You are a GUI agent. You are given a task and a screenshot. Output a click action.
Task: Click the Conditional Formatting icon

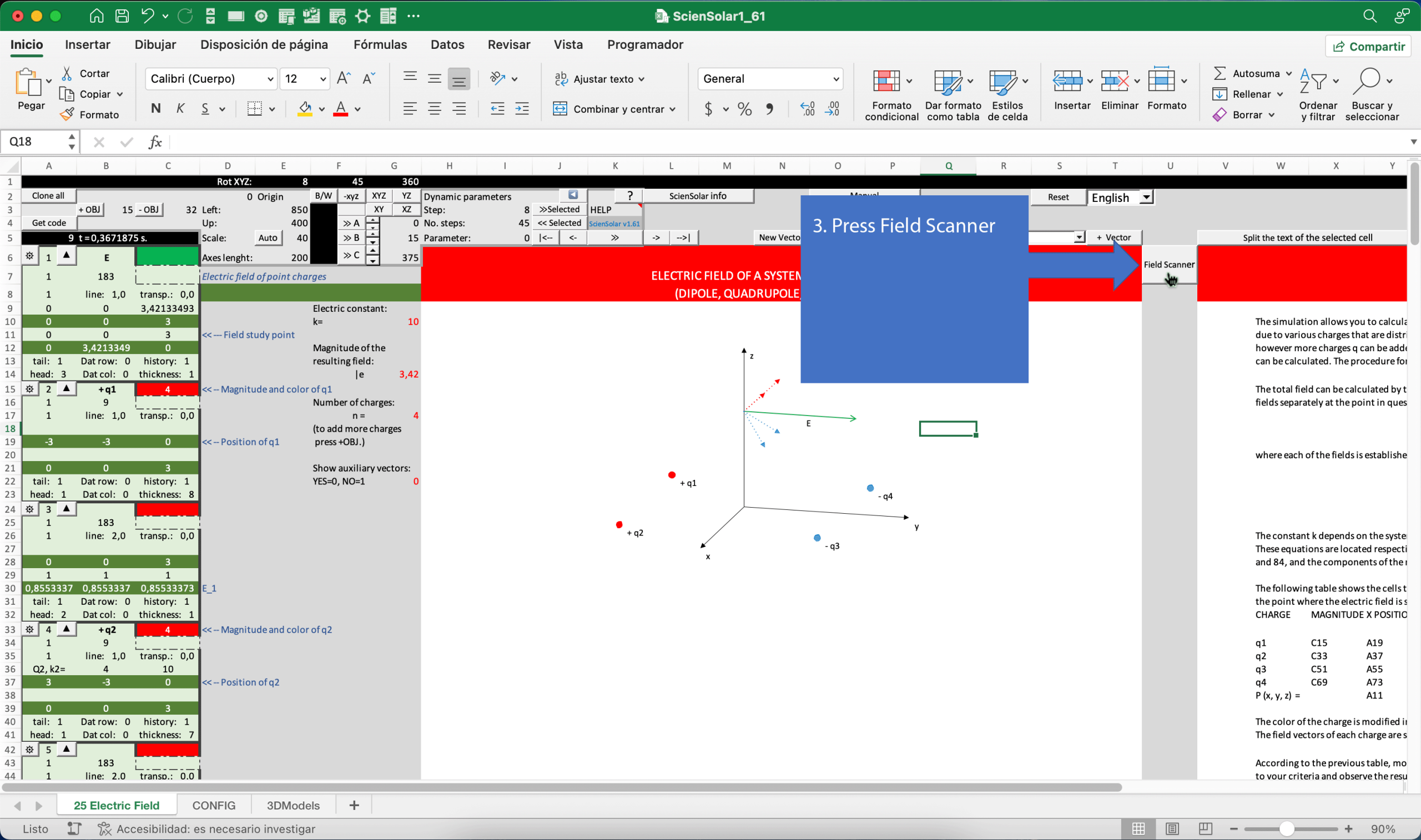point(886,82)
